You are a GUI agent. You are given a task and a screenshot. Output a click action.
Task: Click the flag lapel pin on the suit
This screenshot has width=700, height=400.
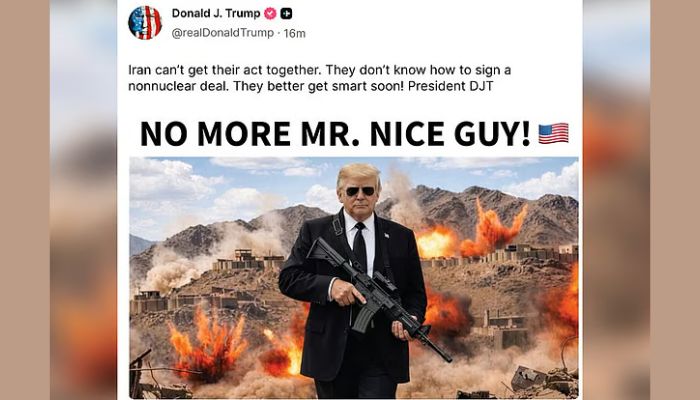[386, 235]
